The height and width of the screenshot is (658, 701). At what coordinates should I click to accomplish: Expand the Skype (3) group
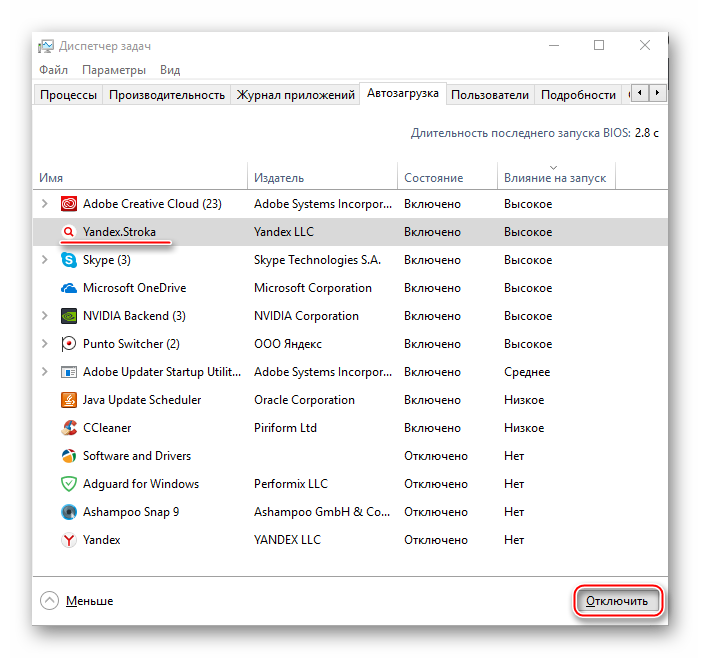[x=44, y=260]
